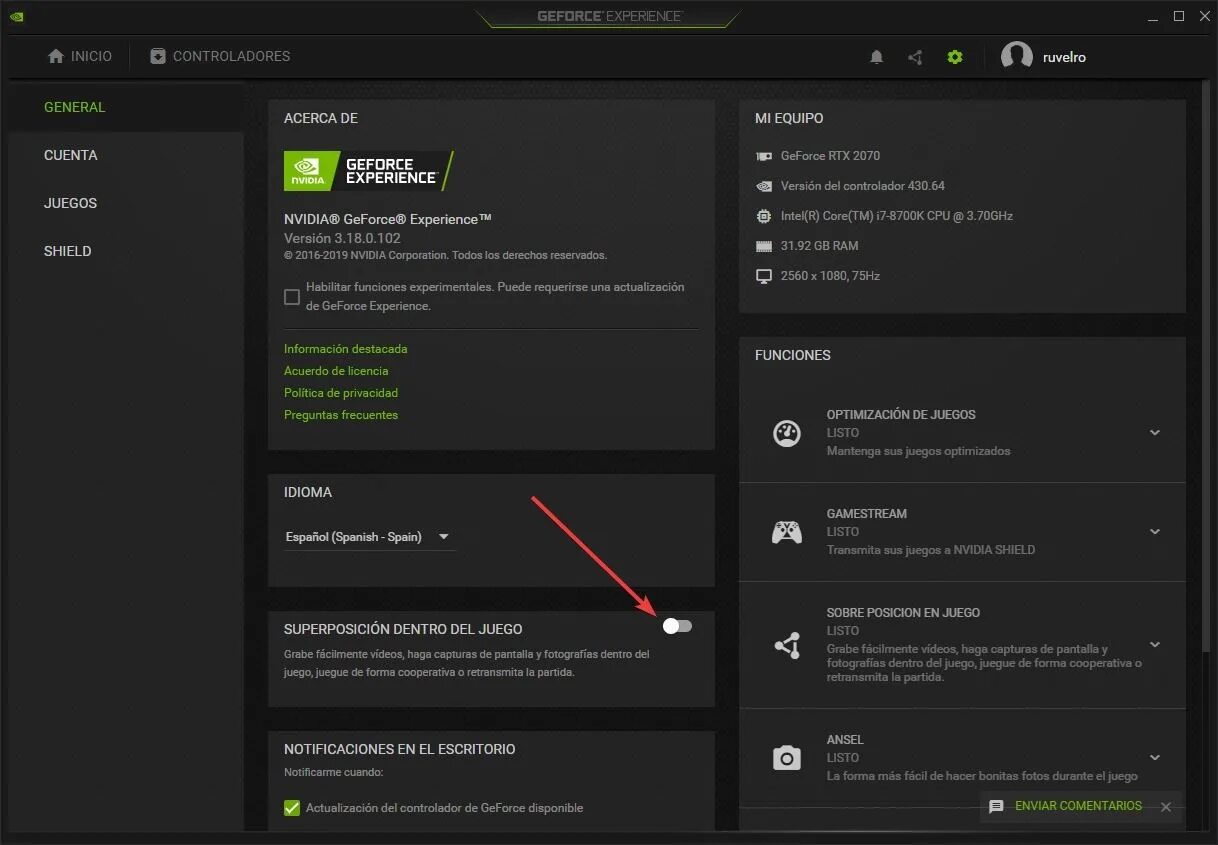Screen dimensions: 1218x845
Task: Click the 'Versión del controlador 430.64' text
Action: 863,186
